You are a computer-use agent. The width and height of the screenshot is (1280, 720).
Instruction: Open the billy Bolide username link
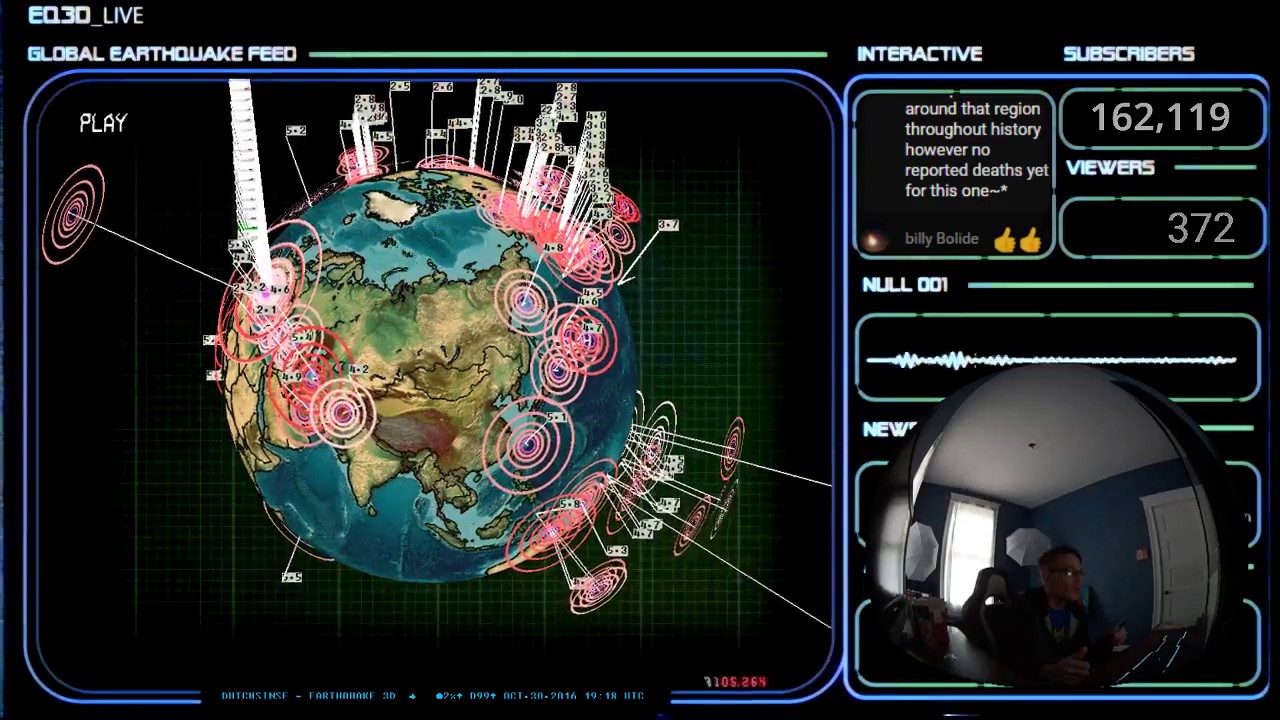click(941, 240)
